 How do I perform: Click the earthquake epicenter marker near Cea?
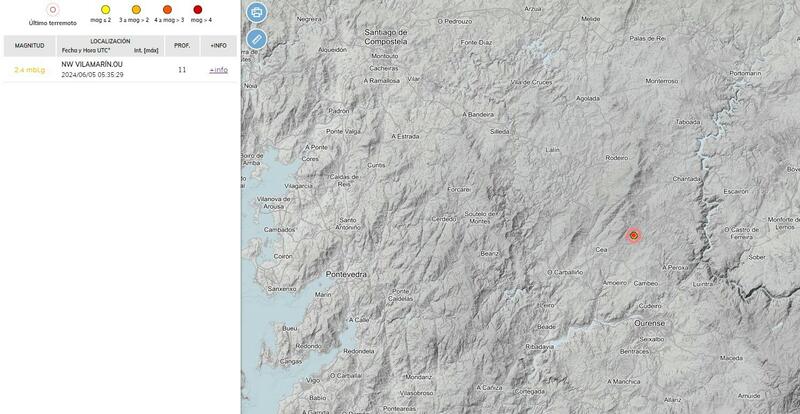click(x=633, y=236)
